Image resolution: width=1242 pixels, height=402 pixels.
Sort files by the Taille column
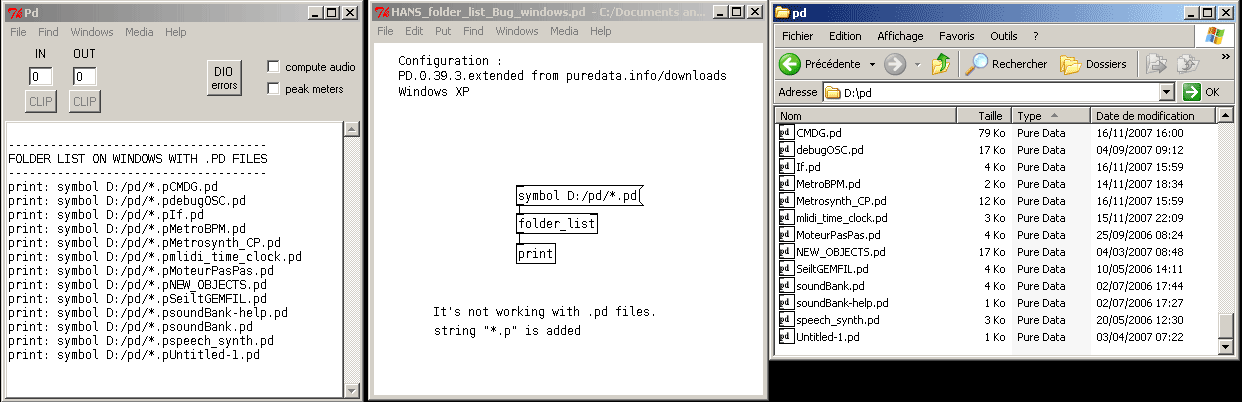click(984, 115)
